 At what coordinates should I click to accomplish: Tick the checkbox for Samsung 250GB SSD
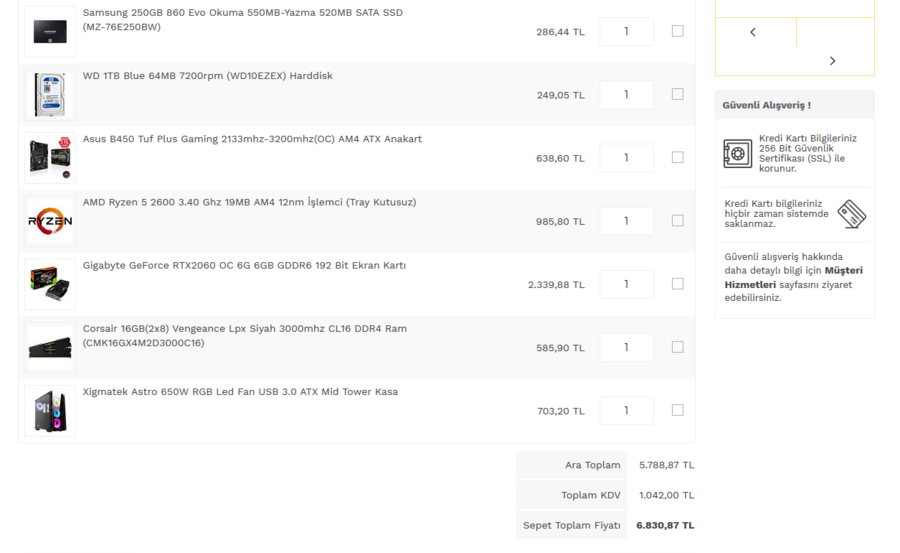(677, 31)
